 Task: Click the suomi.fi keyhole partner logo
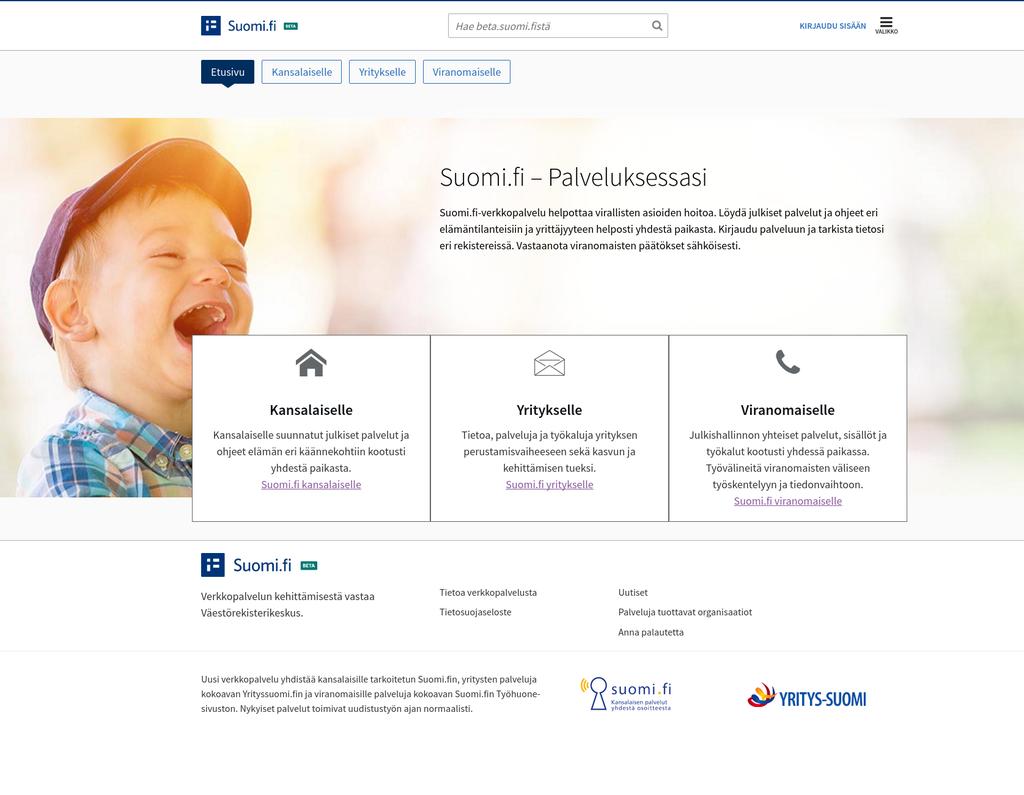coord(626,694)
